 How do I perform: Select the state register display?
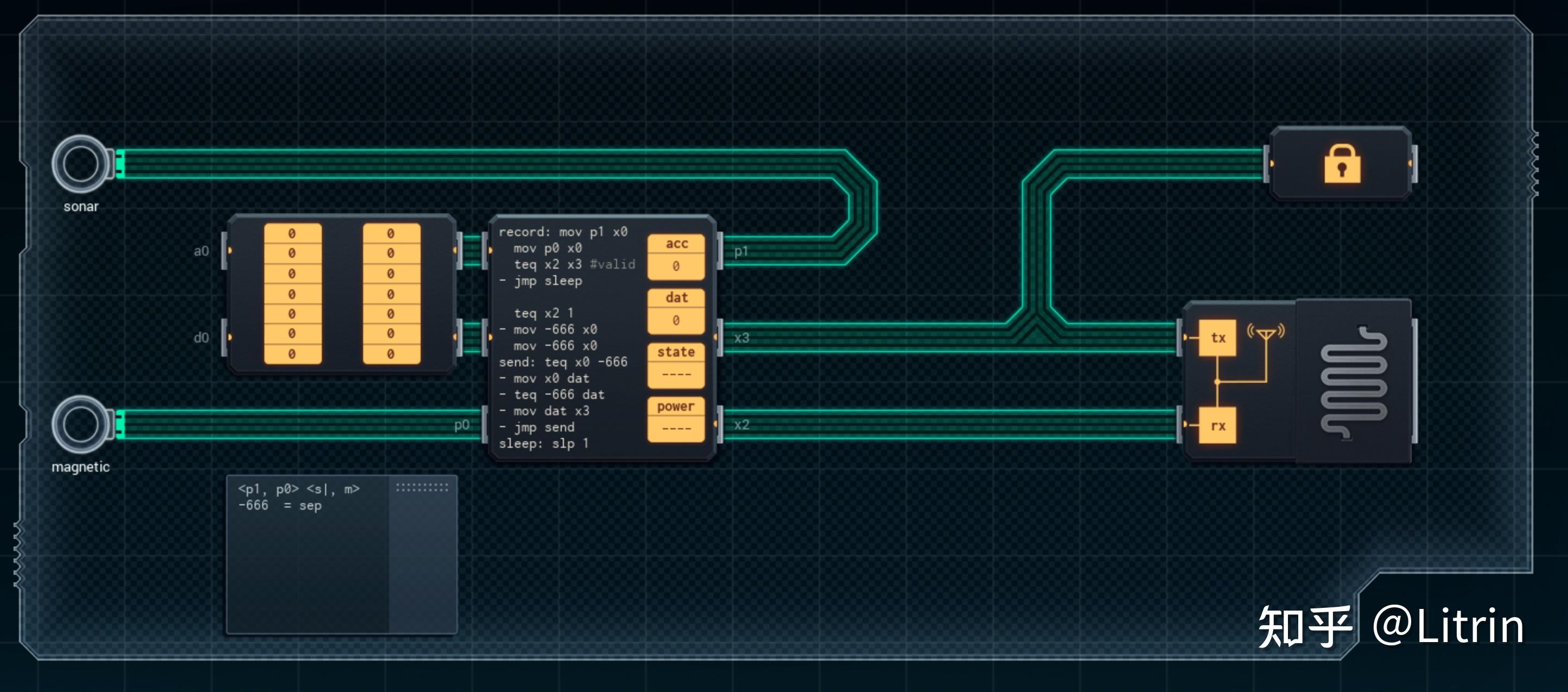pos(676,365)
